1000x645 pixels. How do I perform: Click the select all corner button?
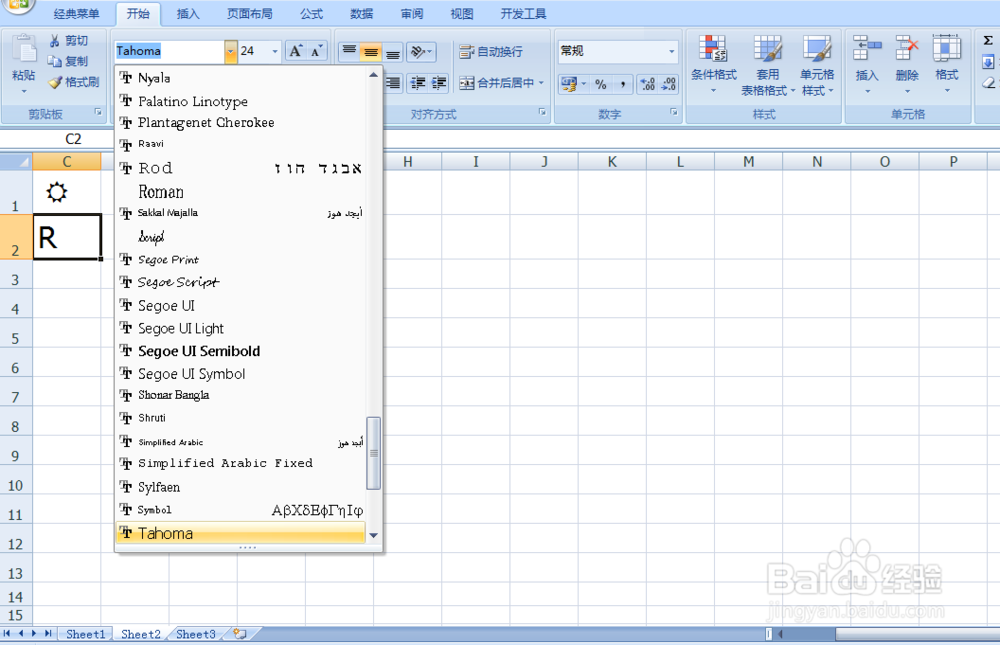[16, 162]
